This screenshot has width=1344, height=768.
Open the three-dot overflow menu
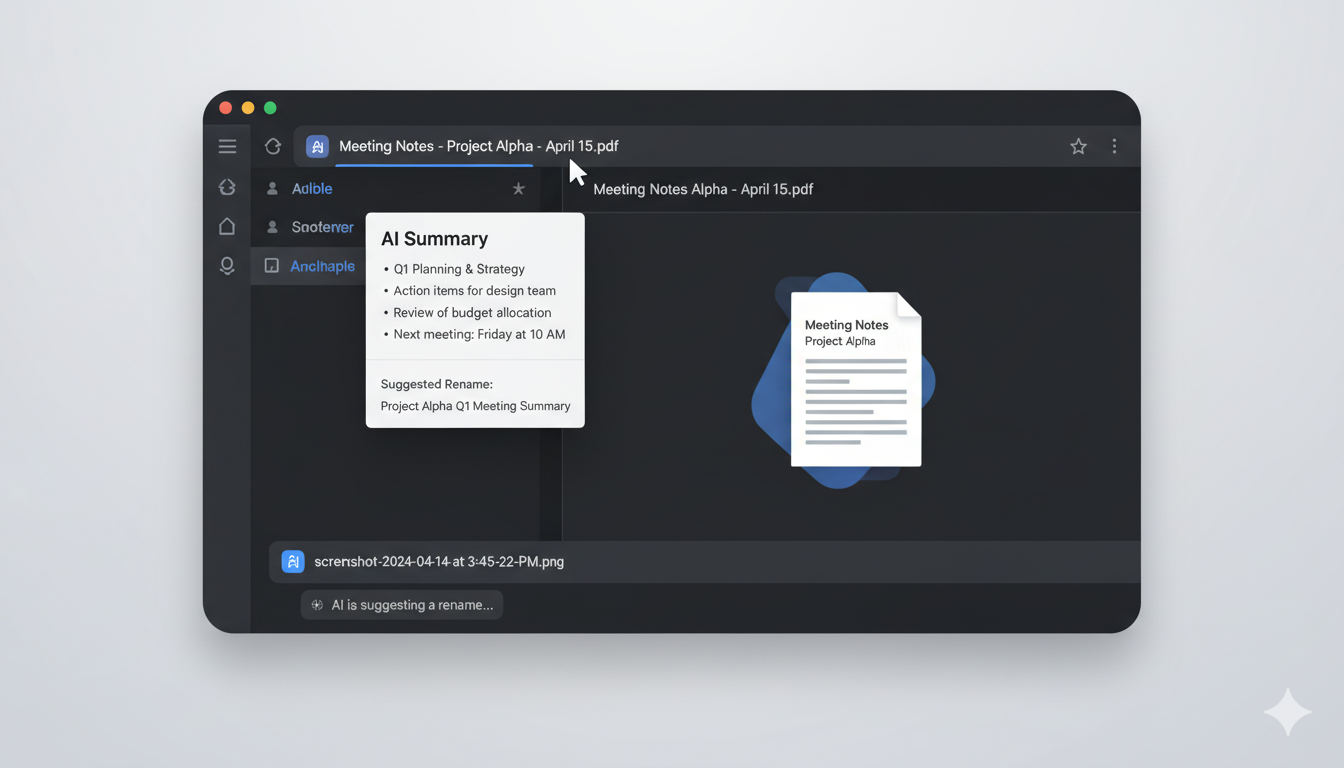tap(1114, 146)
